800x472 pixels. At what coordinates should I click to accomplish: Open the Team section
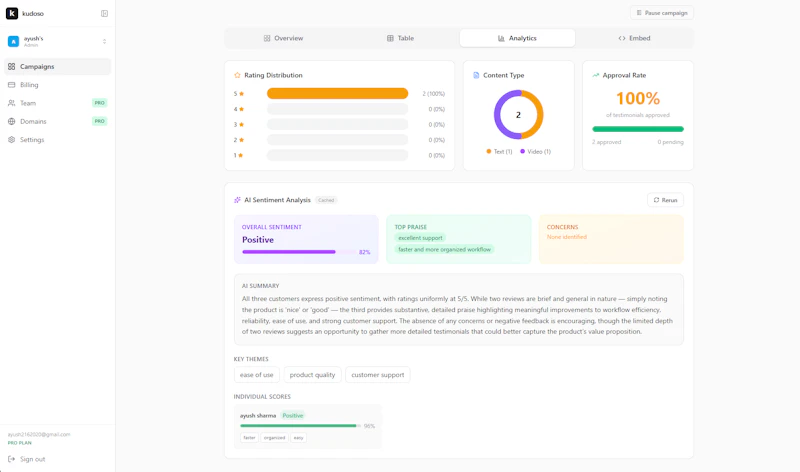pos(57,103)
